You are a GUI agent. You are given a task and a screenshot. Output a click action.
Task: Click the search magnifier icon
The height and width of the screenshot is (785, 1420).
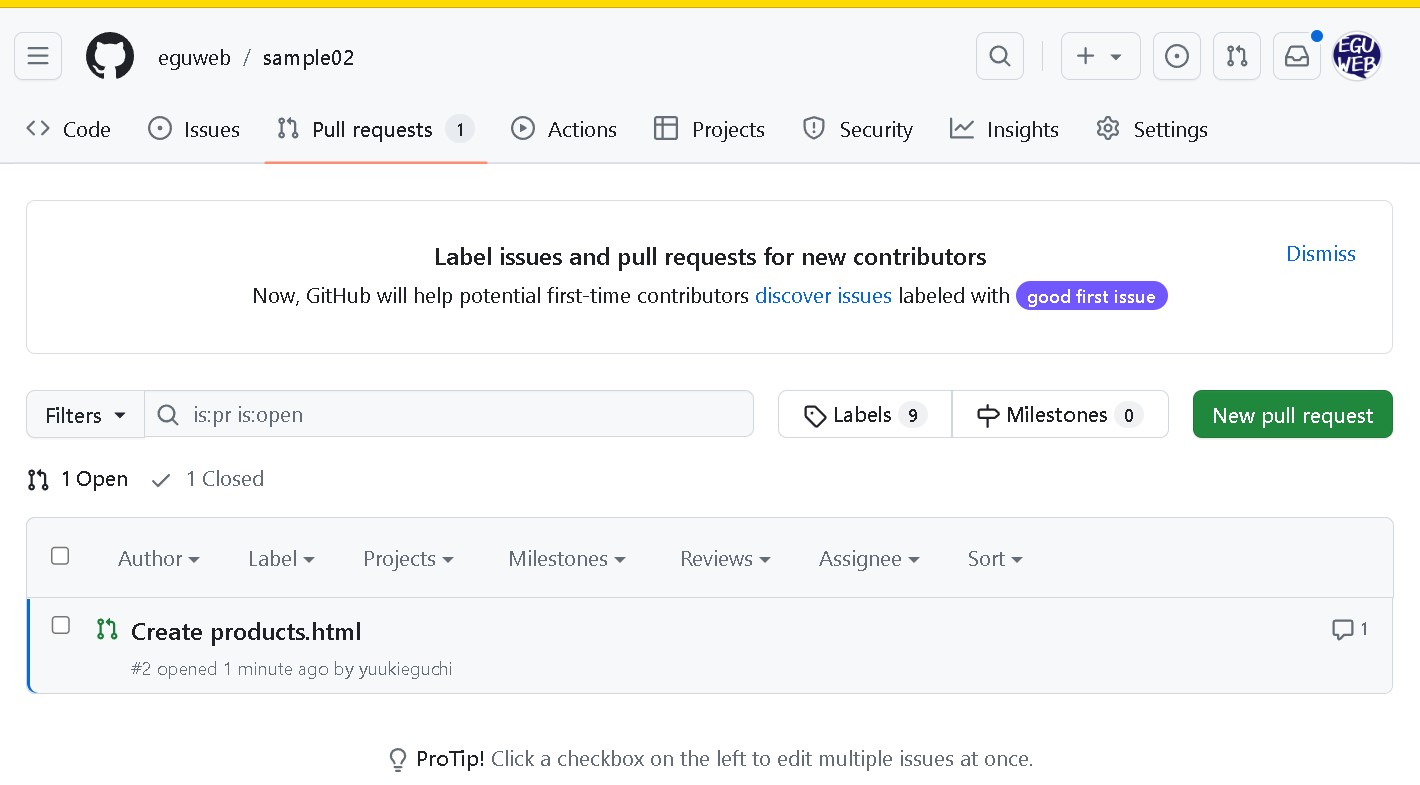point(999,56)
